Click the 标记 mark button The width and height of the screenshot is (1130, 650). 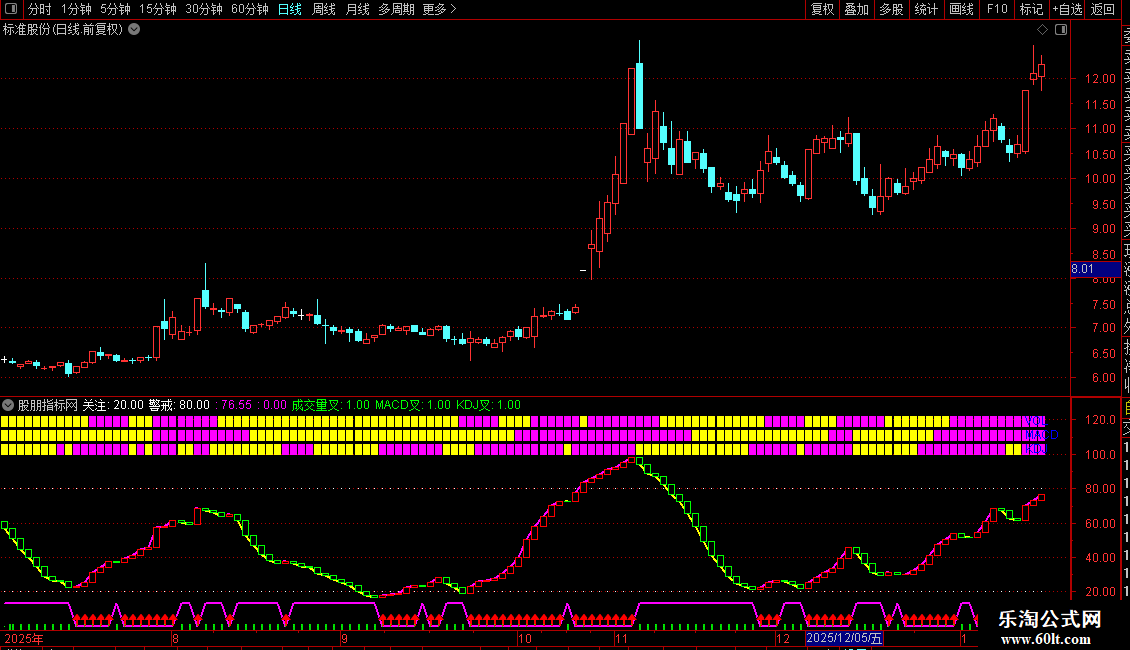pos(1031,9)
